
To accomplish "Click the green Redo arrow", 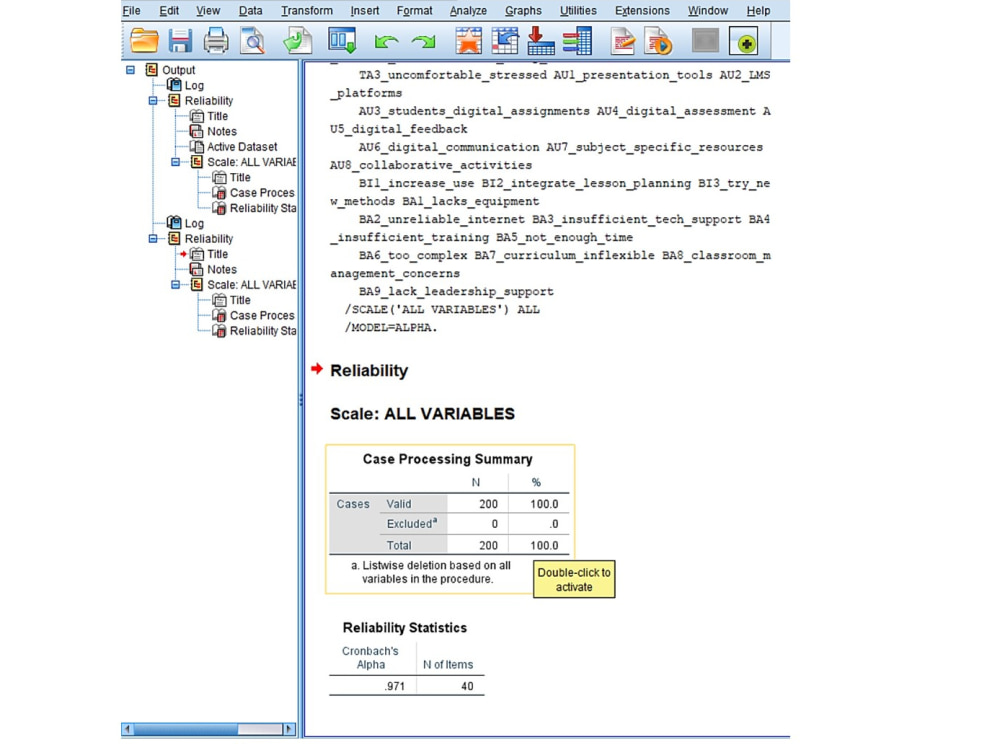I will (423, 43).
